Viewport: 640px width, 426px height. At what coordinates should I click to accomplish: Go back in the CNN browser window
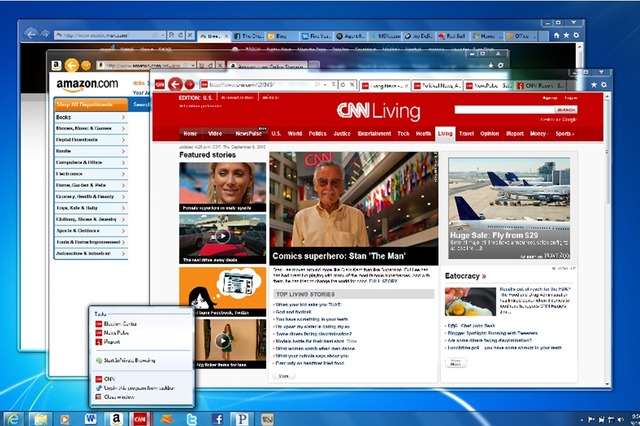pyautogui.click(x=176, y=84)
